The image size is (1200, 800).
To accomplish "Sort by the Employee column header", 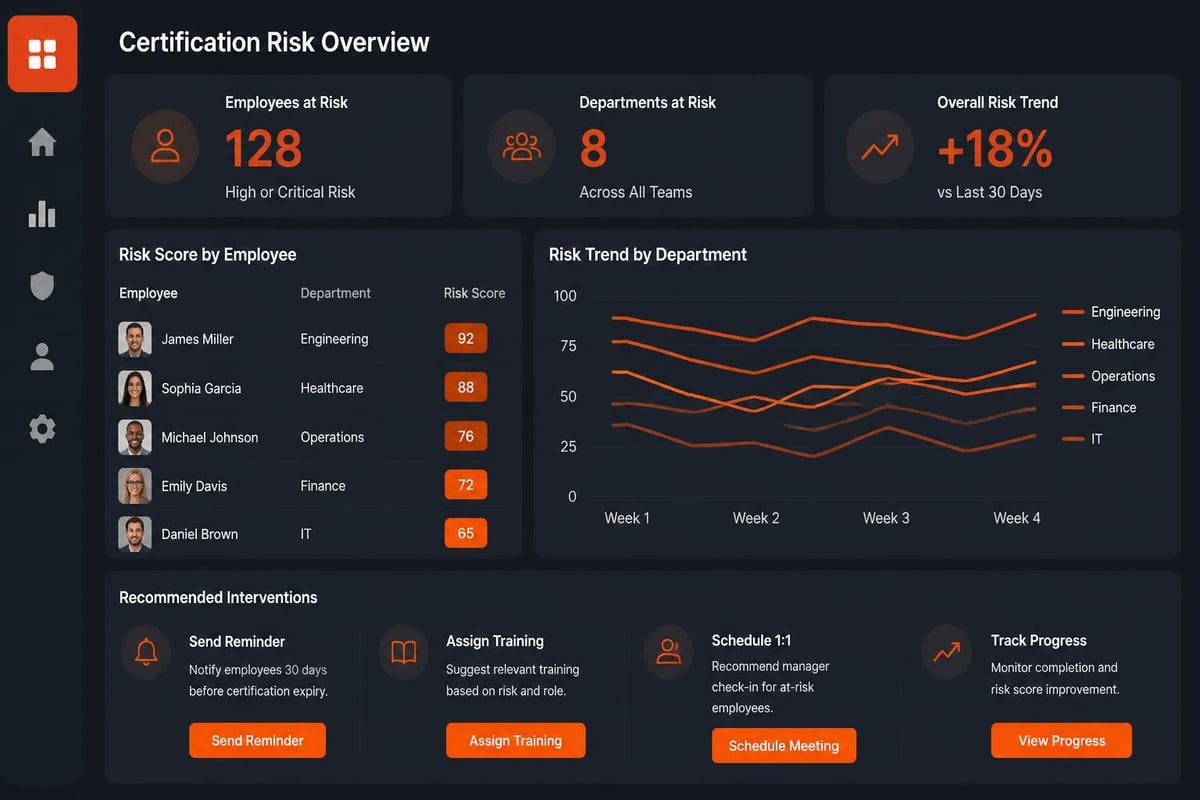I will (148, 293).
